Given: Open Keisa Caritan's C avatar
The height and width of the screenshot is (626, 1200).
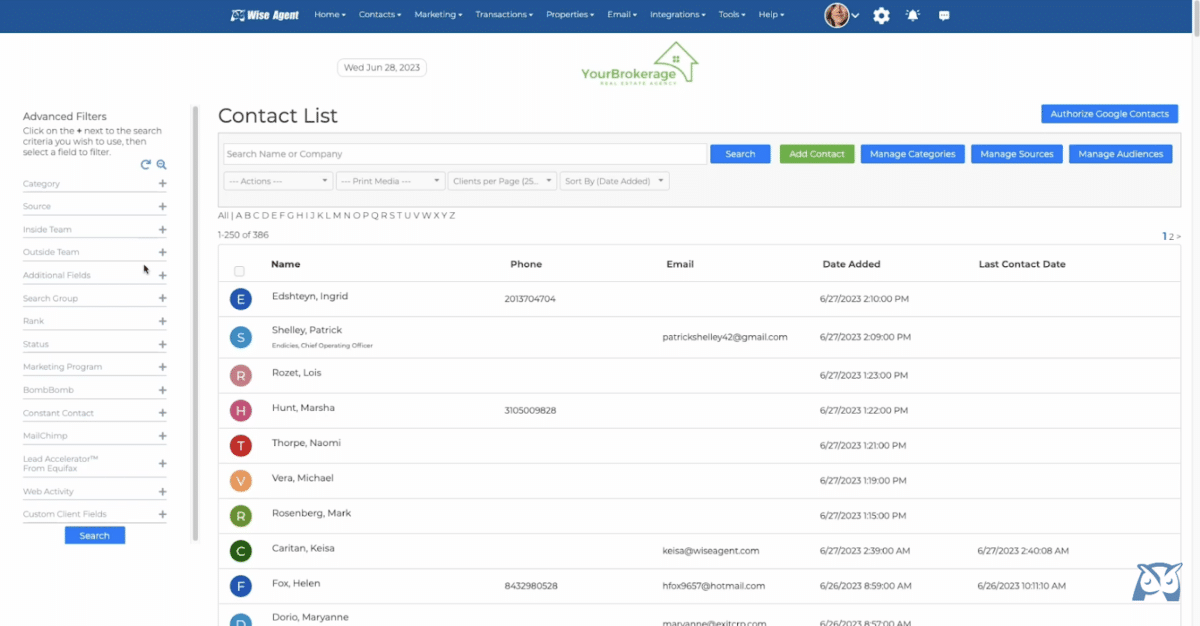Looking at the screenshot, I should click(240, 551).
